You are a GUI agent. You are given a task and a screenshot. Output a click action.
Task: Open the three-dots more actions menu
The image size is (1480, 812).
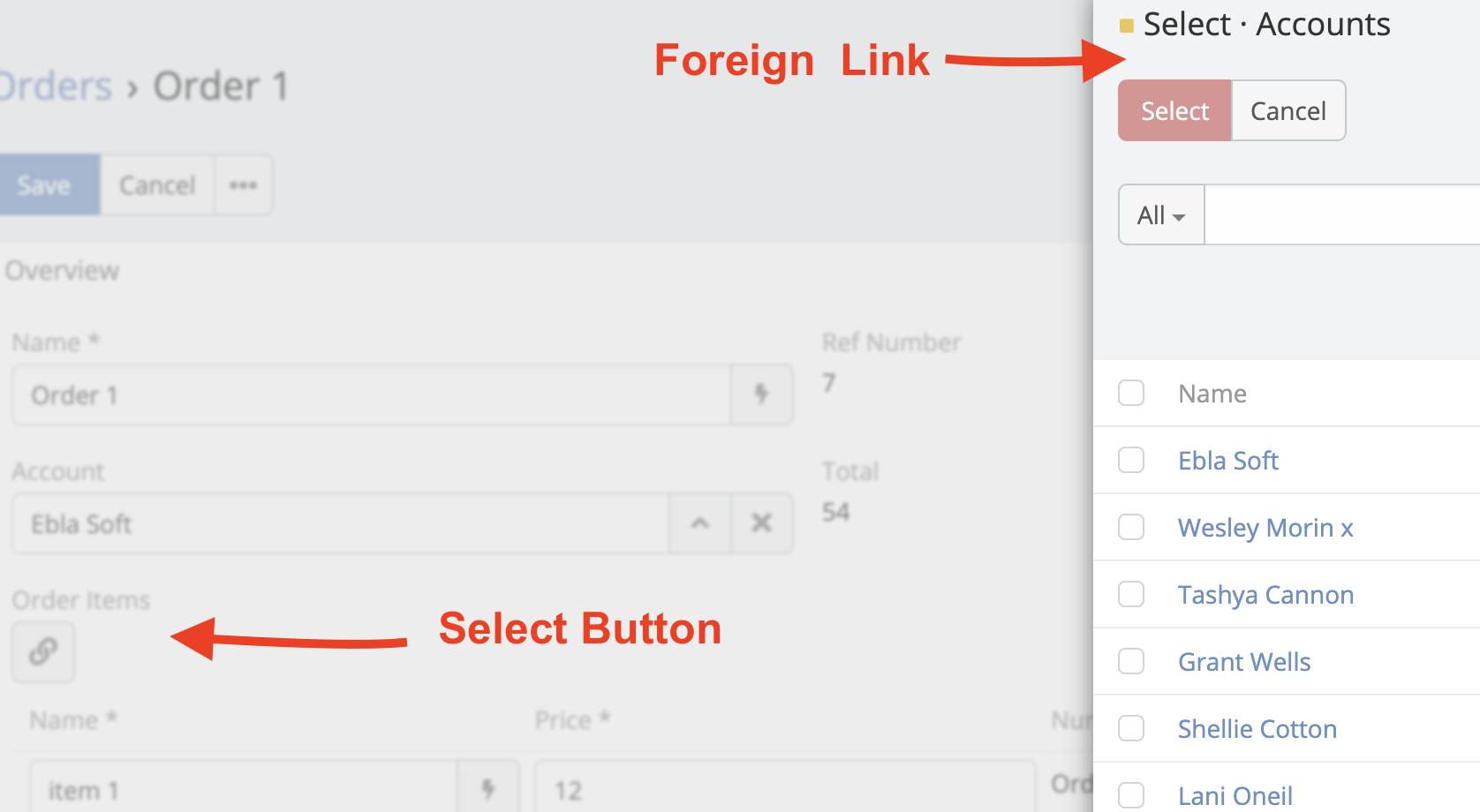pos(243,185)
